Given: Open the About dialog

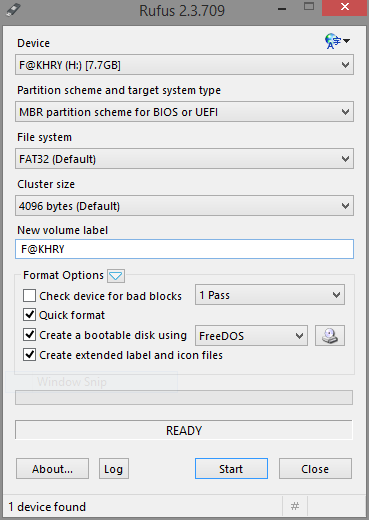Looking at the screenshot, I should tap(52, 469).
